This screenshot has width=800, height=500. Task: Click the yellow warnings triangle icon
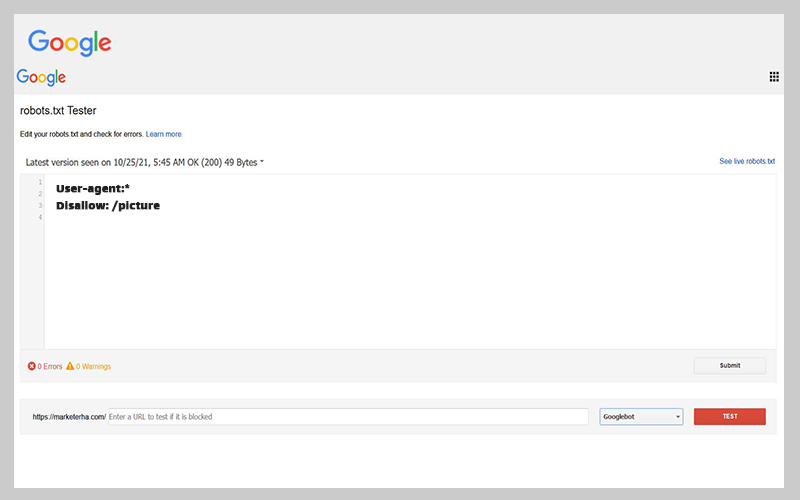pos(70,366)
